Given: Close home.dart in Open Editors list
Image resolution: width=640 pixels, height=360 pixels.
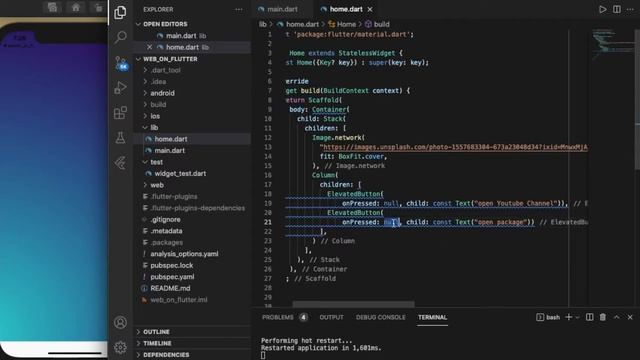Looking at the screenshot, I should [149, 47].
